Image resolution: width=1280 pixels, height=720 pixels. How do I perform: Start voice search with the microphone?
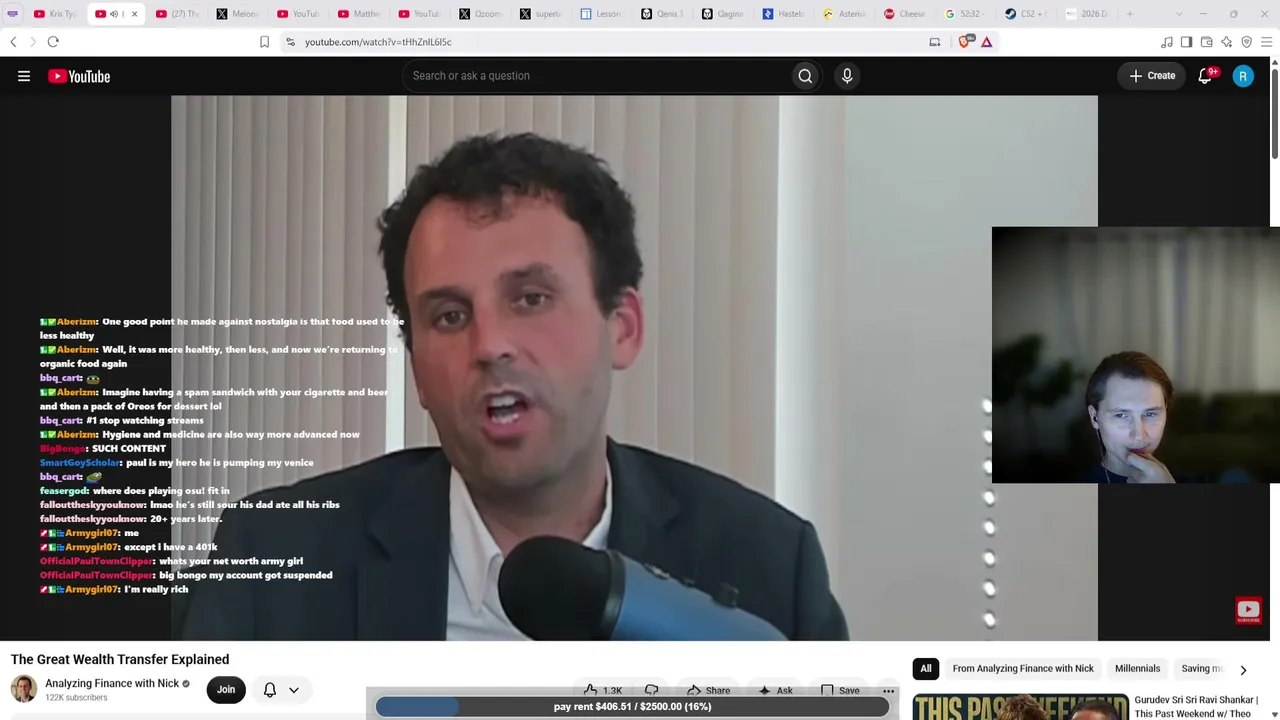[847, 76]
